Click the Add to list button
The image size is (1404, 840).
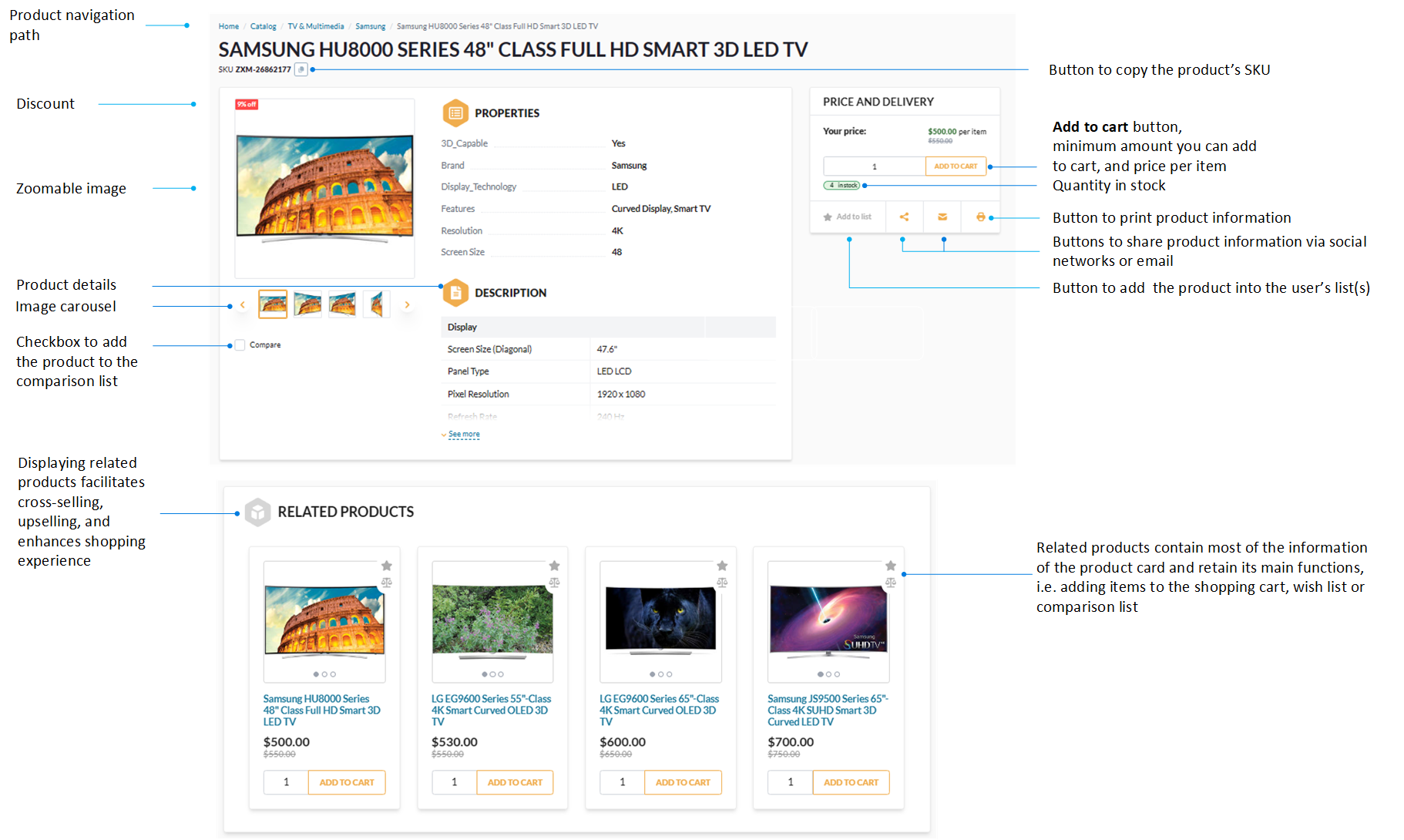[x=848, y=217]
